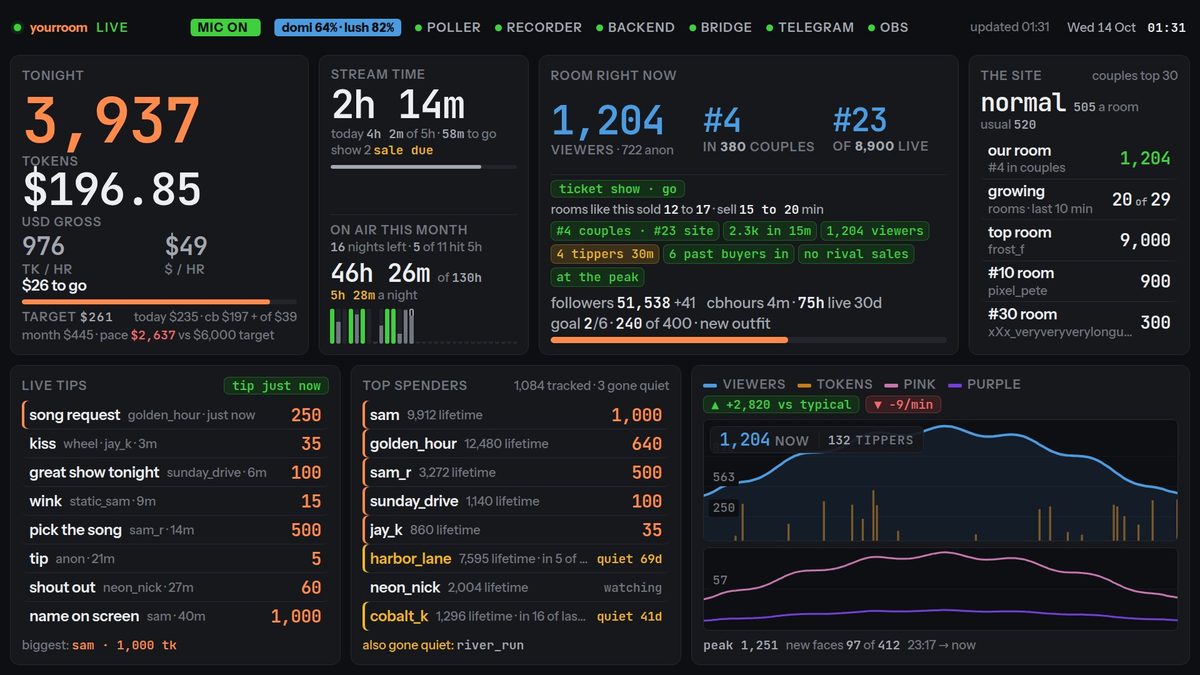Select the shout out tip from neon_nick
Image resolution: width=1200 pixels, height=675 pixels.
point(174,588)
